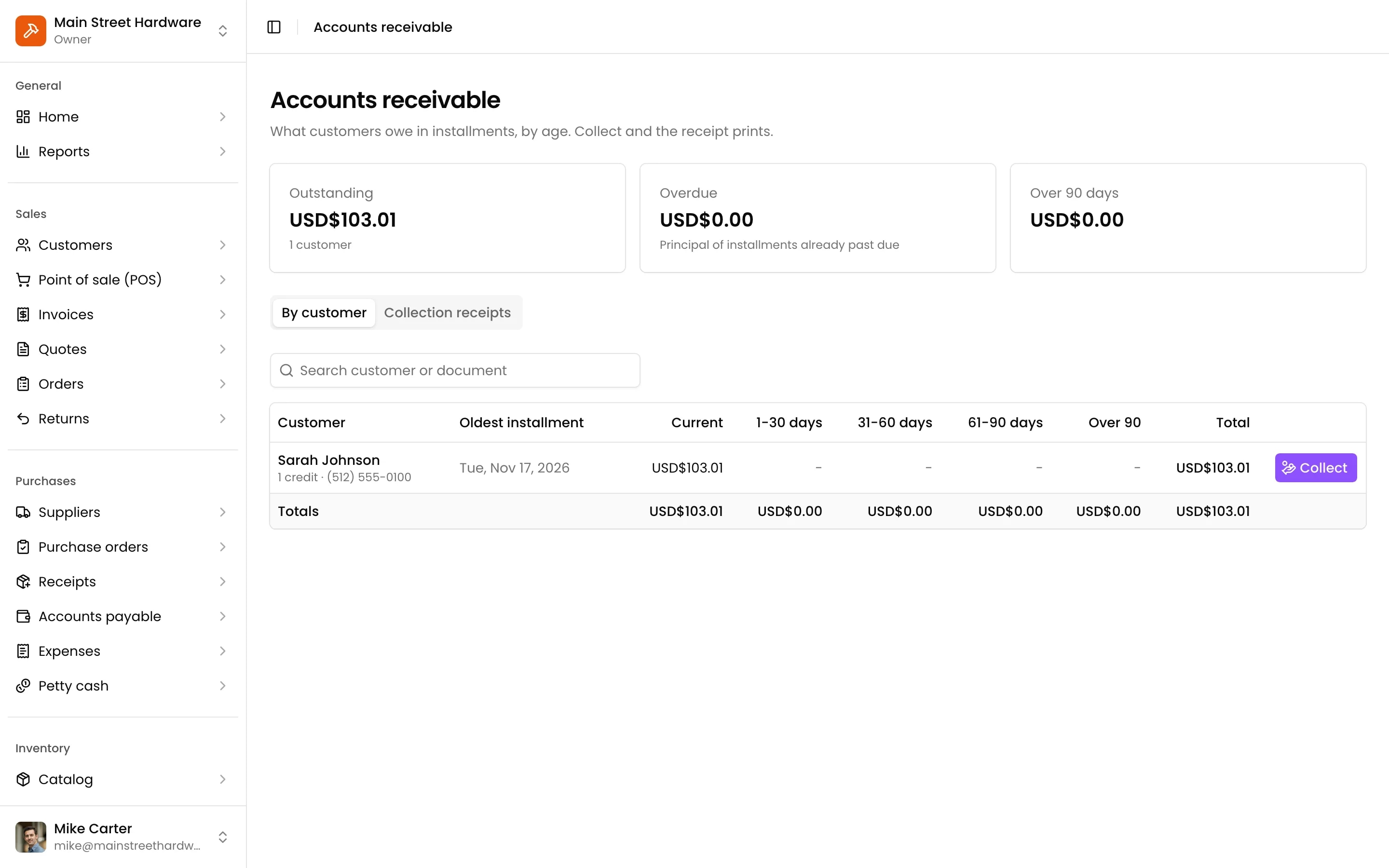Click the Outstanding USD$103.01 card

point(447,218)
